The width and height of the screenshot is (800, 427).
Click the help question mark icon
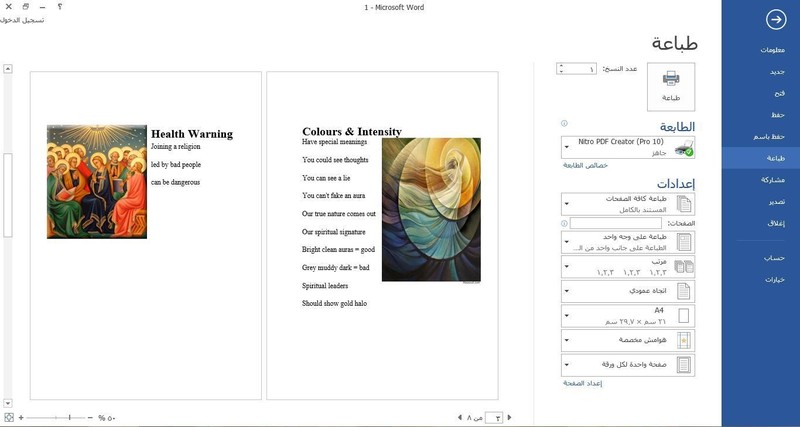tap(60, 7)
